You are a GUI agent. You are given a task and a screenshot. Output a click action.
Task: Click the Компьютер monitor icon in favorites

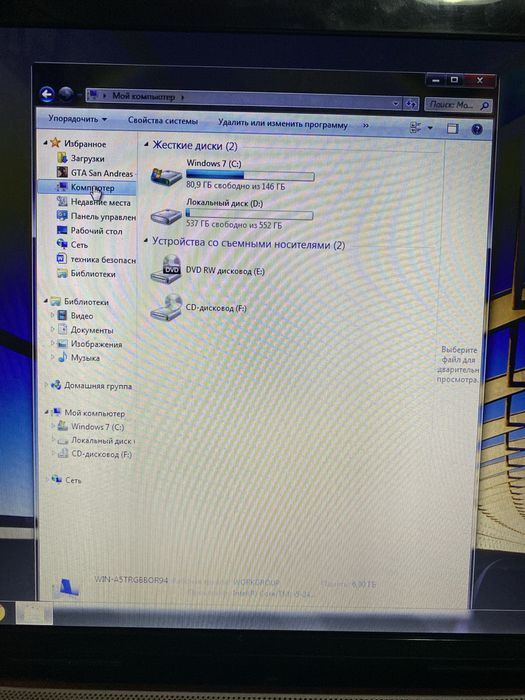pyautogui.click(x=62, y=187)
